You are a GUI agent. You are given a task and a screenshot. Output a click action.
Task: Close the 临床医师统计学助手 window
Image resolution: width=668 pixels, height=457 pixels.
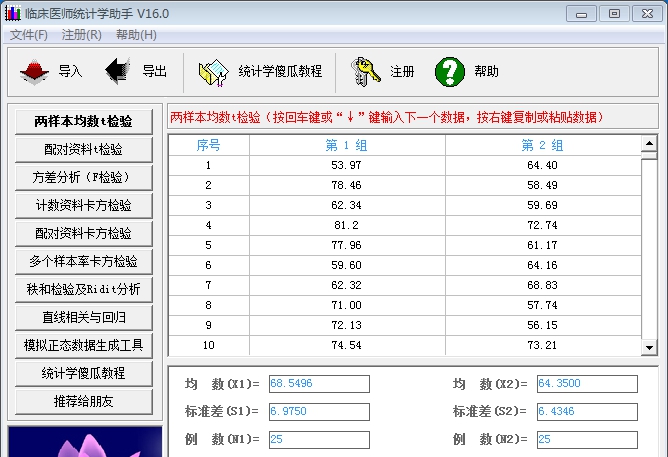point(647,14)
